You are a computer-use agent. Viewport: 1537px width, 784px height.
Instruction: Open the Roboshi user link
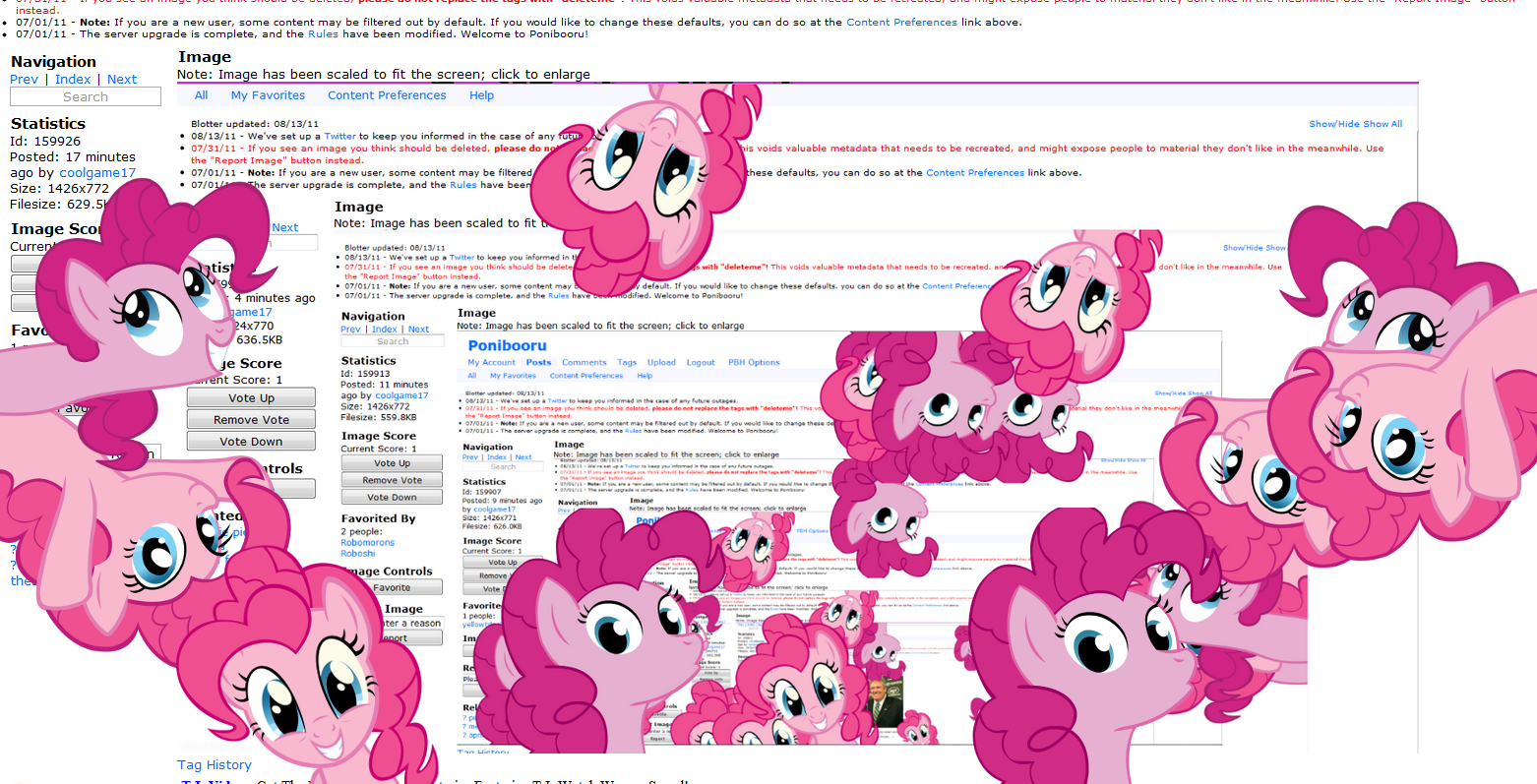pyautogui.click(x=358, y=554)
